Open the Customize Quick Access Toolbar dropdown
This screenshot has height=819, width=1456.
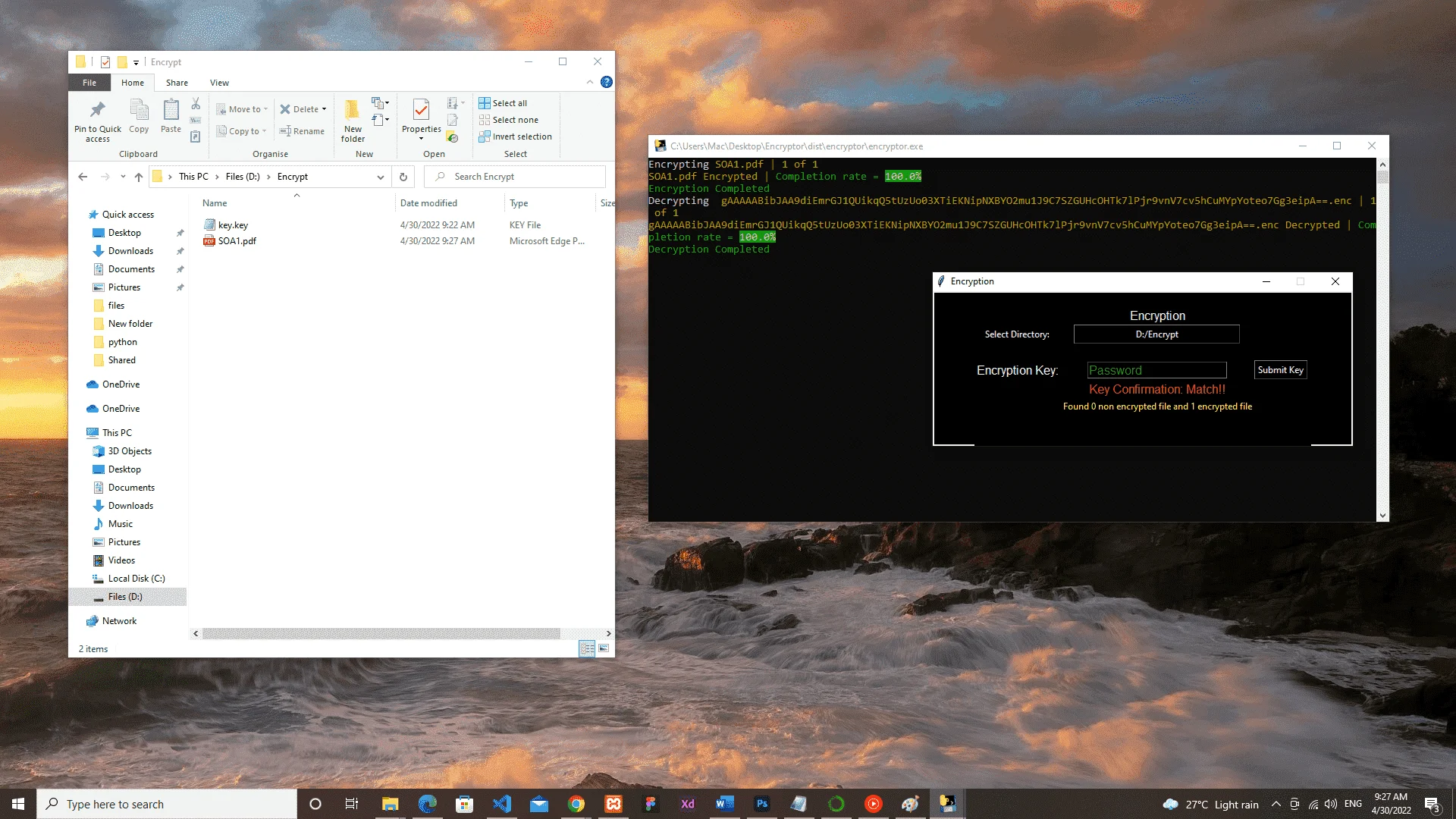(136, 62)
